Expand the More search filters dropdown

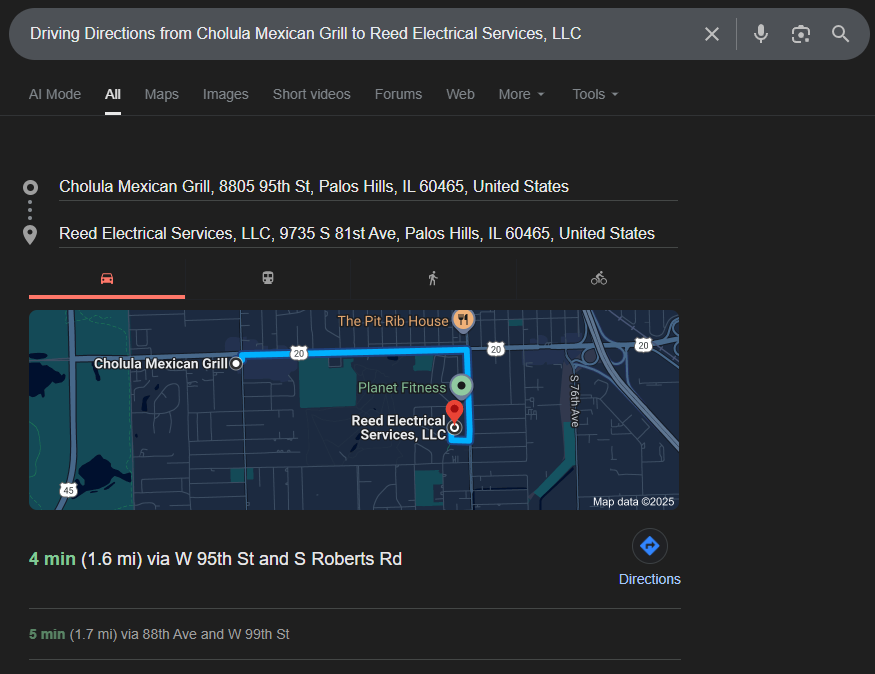click(x=522, y=94)
